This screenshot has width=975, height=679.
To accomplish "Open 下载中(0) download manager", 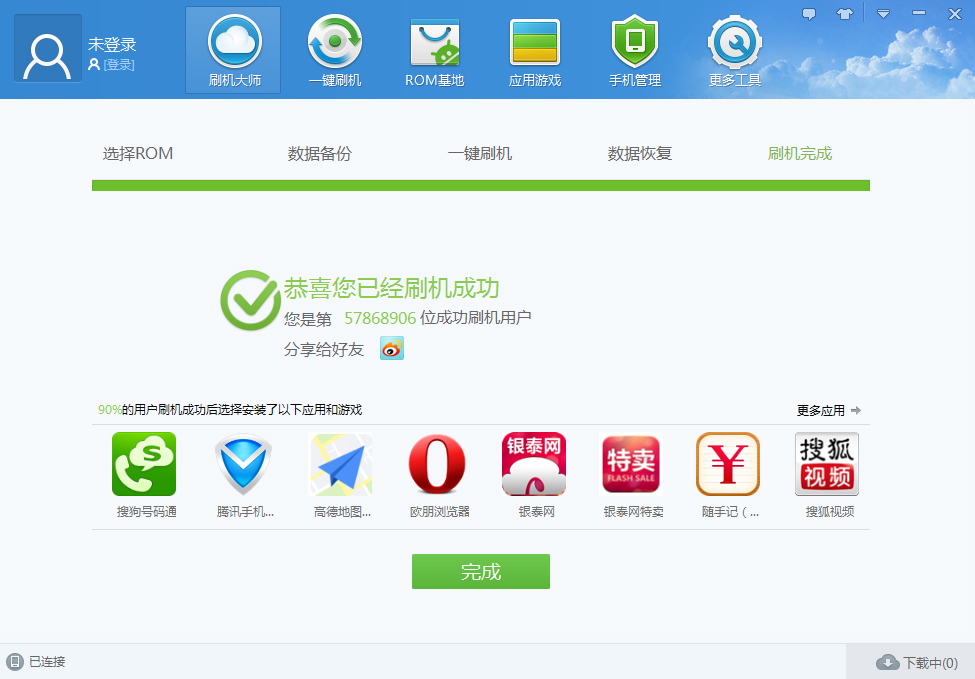I will [x=916, y=661].
